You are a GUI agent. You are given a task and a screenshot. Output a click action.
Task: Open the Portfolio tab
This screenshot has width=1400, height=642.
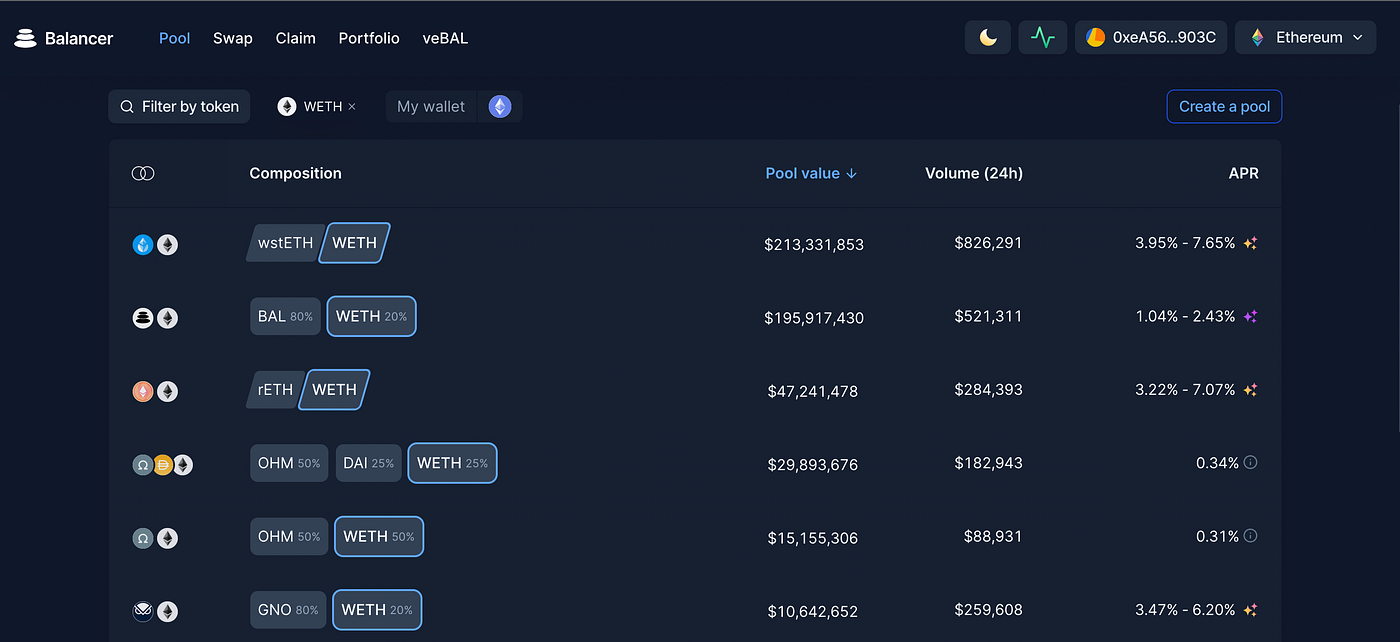pyautogui.click(x=369, y=38)
